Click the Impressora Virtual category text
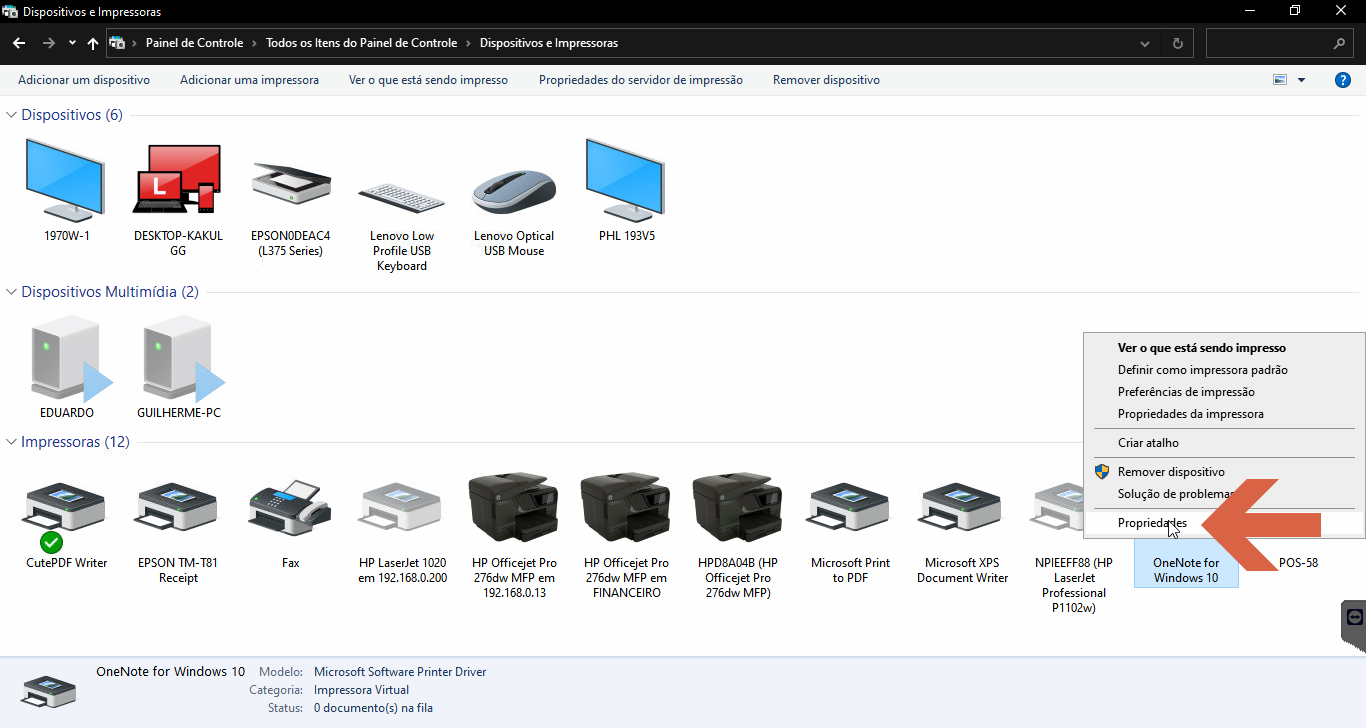Image resolution: width=1366 pixels, height=728 pixels. click(x=361, y=690)
